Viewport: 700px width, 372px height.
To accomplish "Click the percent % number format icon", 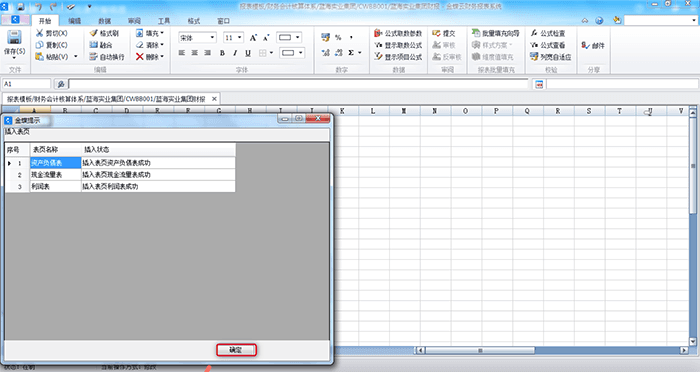I will [338, 38].
